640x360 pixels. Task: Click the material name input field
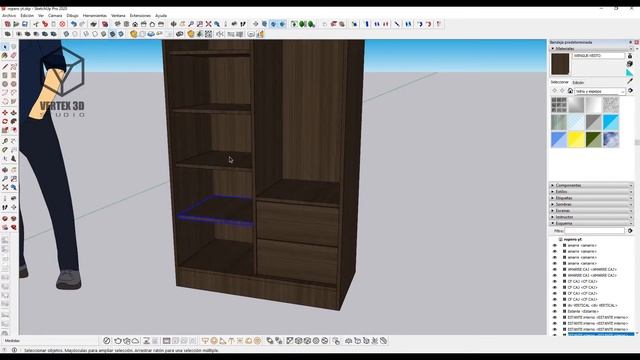click(x=598, y=56)
